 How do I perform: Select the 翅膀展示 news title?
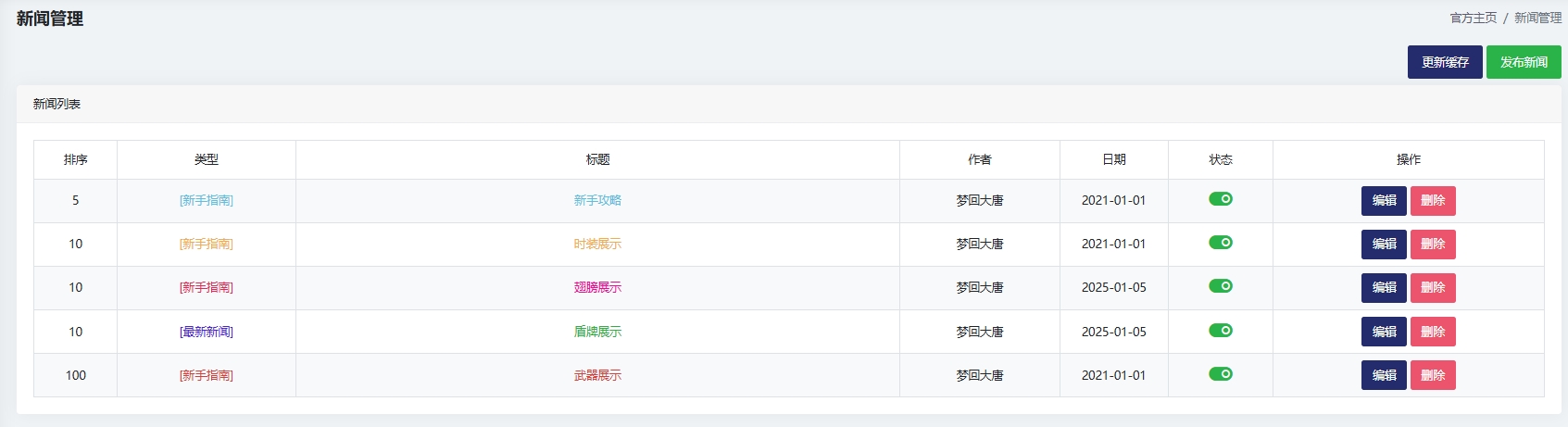point(597,288)
